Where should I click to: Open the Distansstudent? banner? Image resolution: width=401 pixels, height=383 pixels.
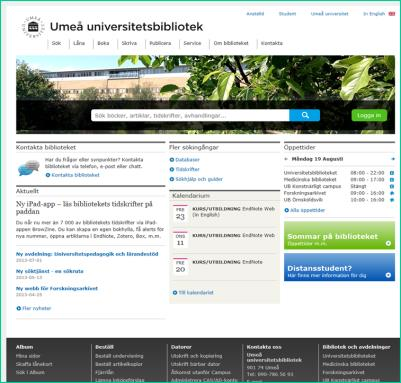(339, 267)
